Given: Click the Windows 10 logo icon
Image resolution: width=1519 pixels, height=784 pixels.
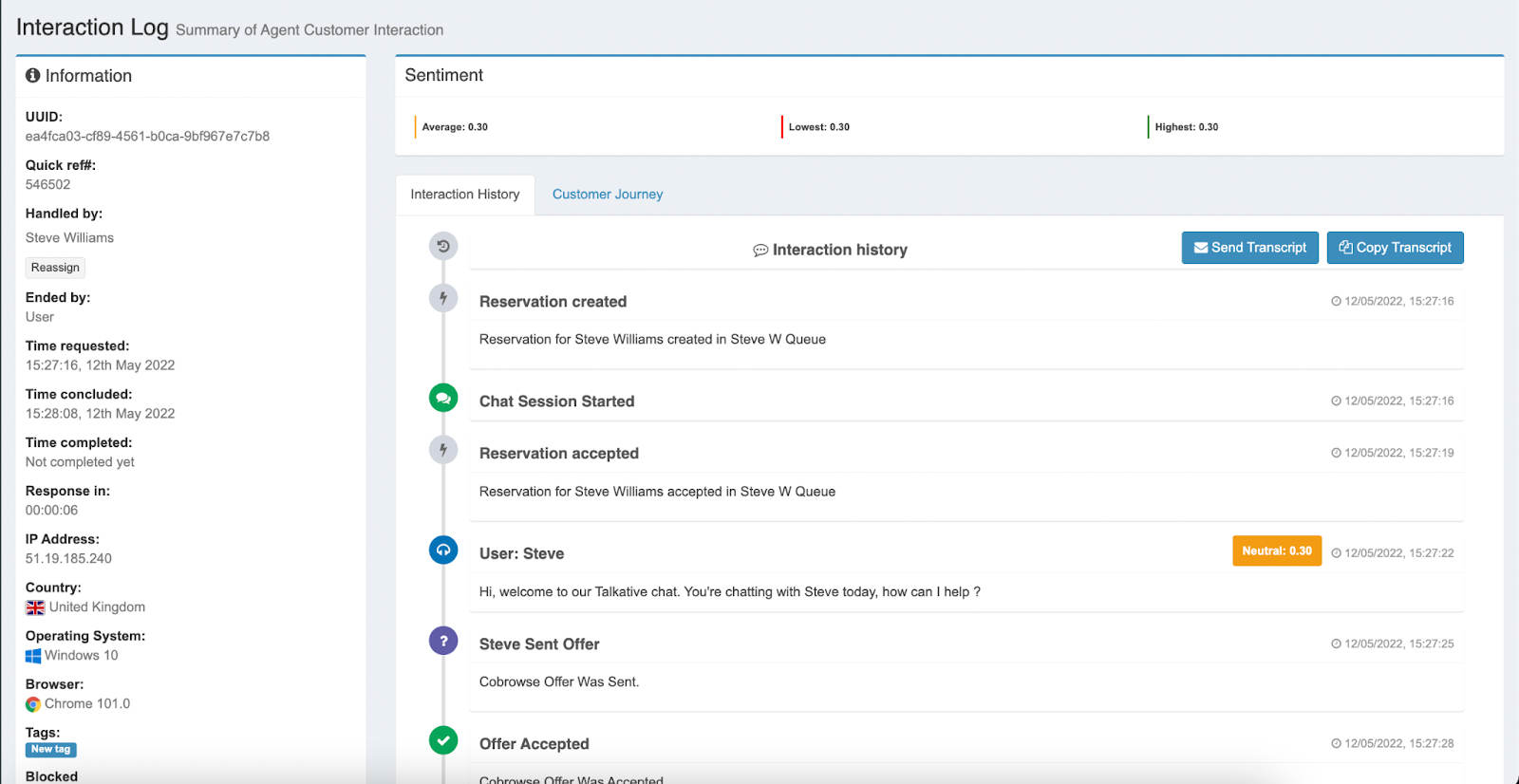Looking at the screenshot, I should pyautogui.click(x=33, y=656).
